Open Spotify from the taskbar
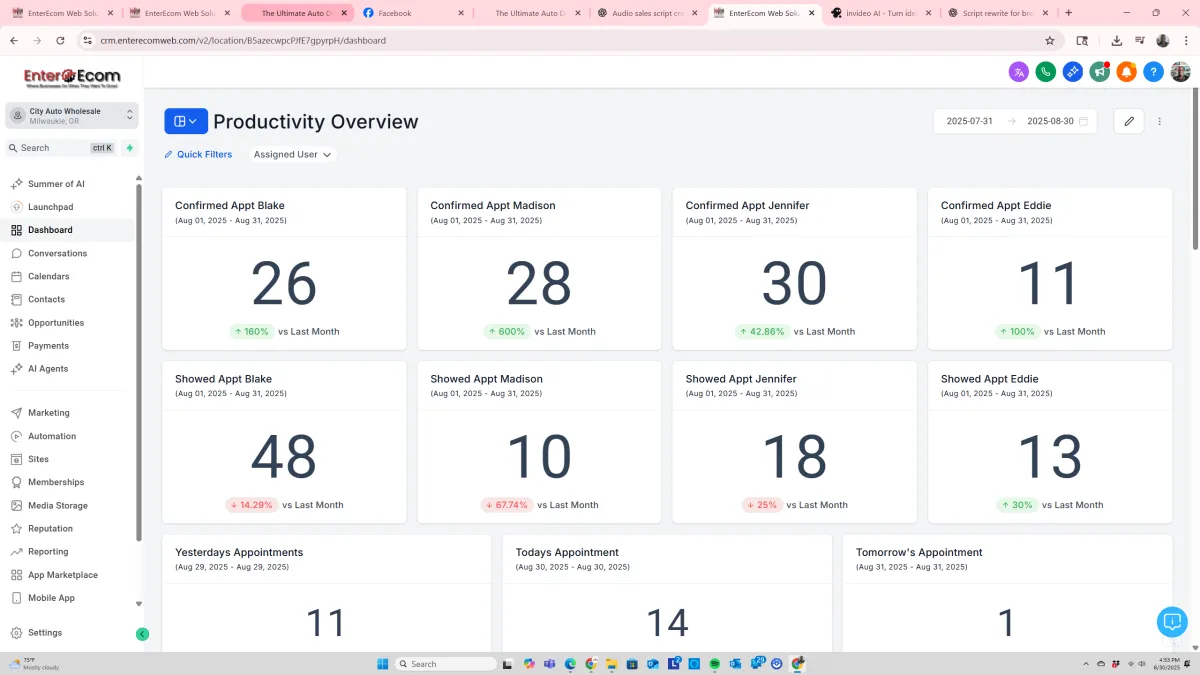This screenshot has width=1200, height=675. coord(715,664)
